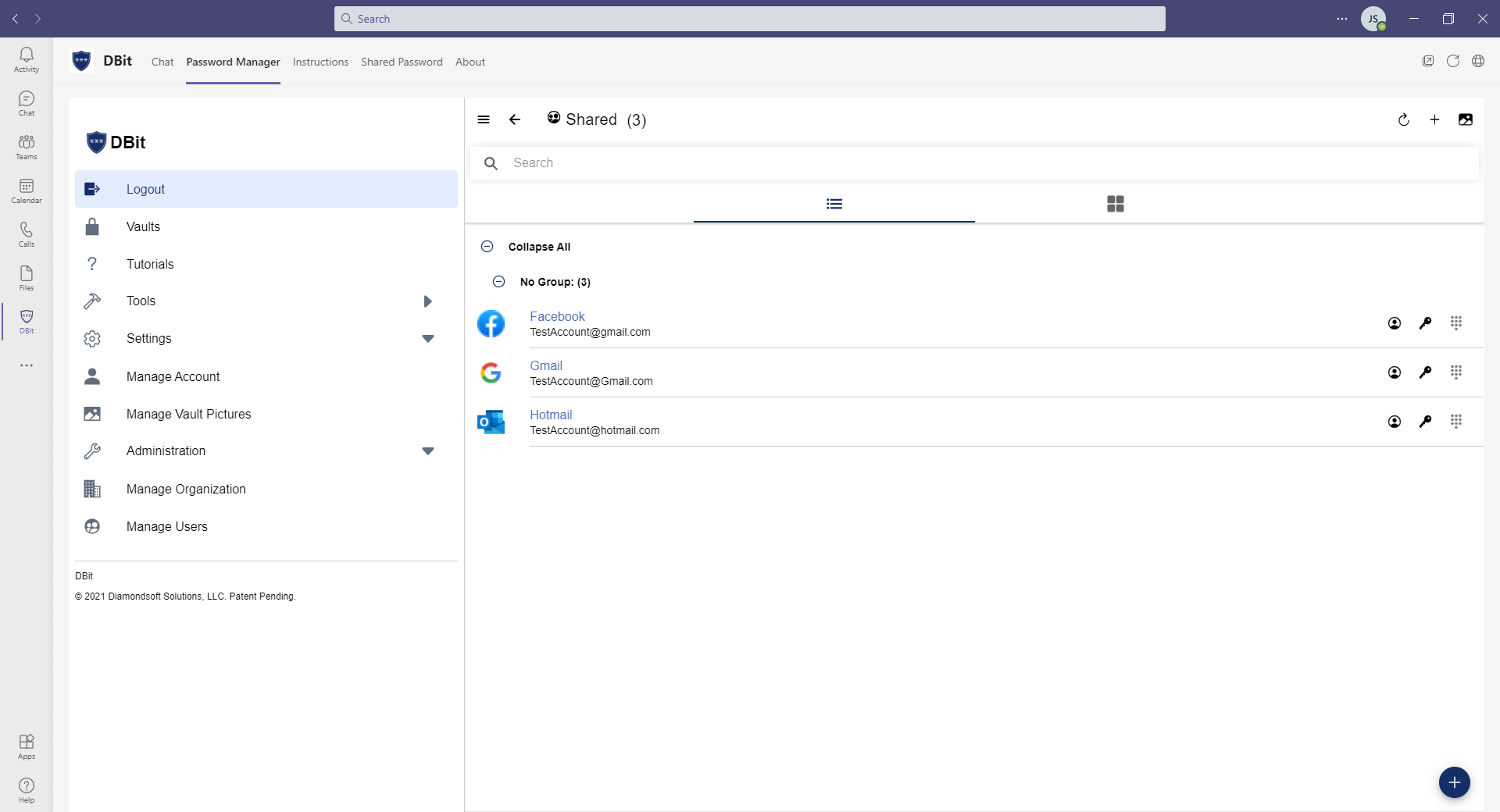Click the Teams top Search bar
Viewport: 1500px width, 812px height.
pos(750,19)
